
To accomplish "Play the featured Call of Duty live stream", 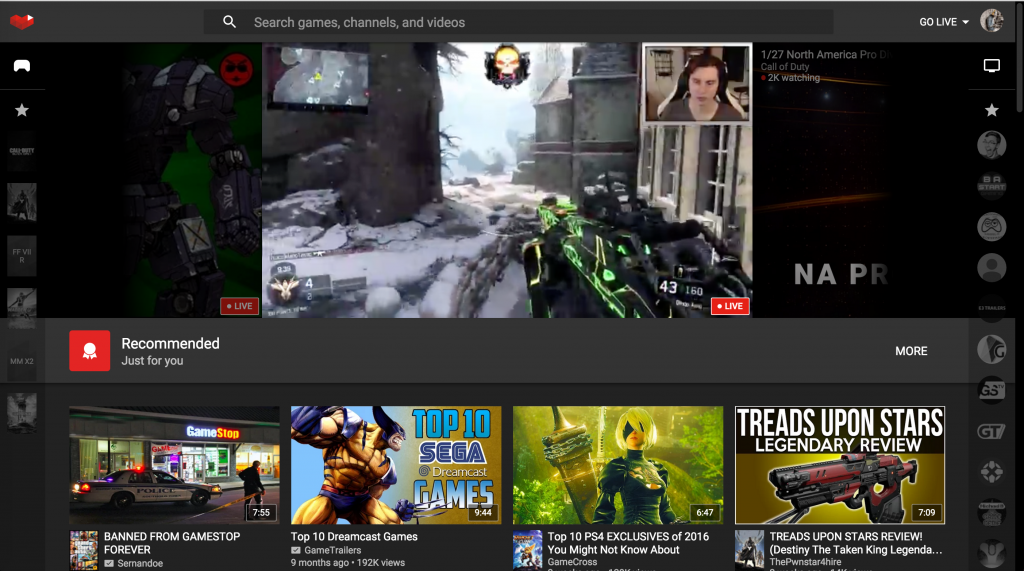I will tap(507, 180).
